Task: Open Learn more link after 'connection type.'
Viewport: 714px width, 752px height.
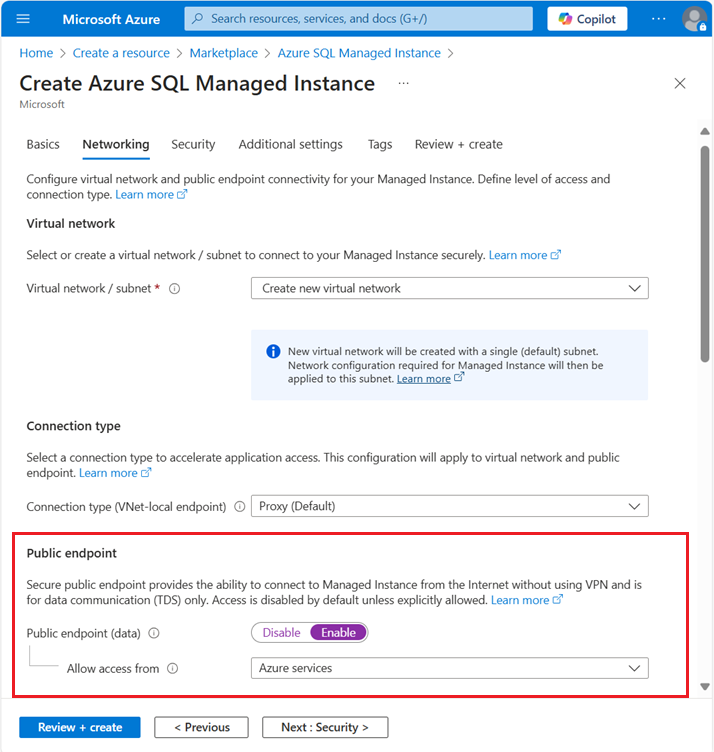Action: coord(151,195)
